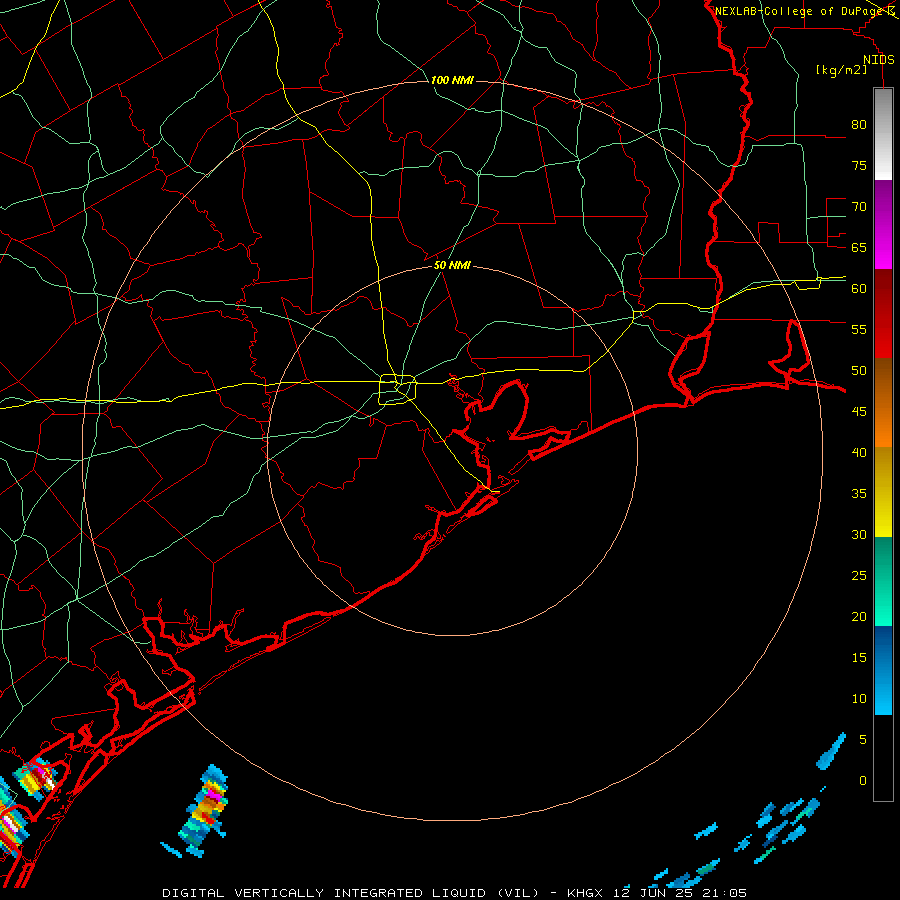Click the 50 NMI range ring label
The height and width of the screenshot is (900, 900).
(452, 265)
